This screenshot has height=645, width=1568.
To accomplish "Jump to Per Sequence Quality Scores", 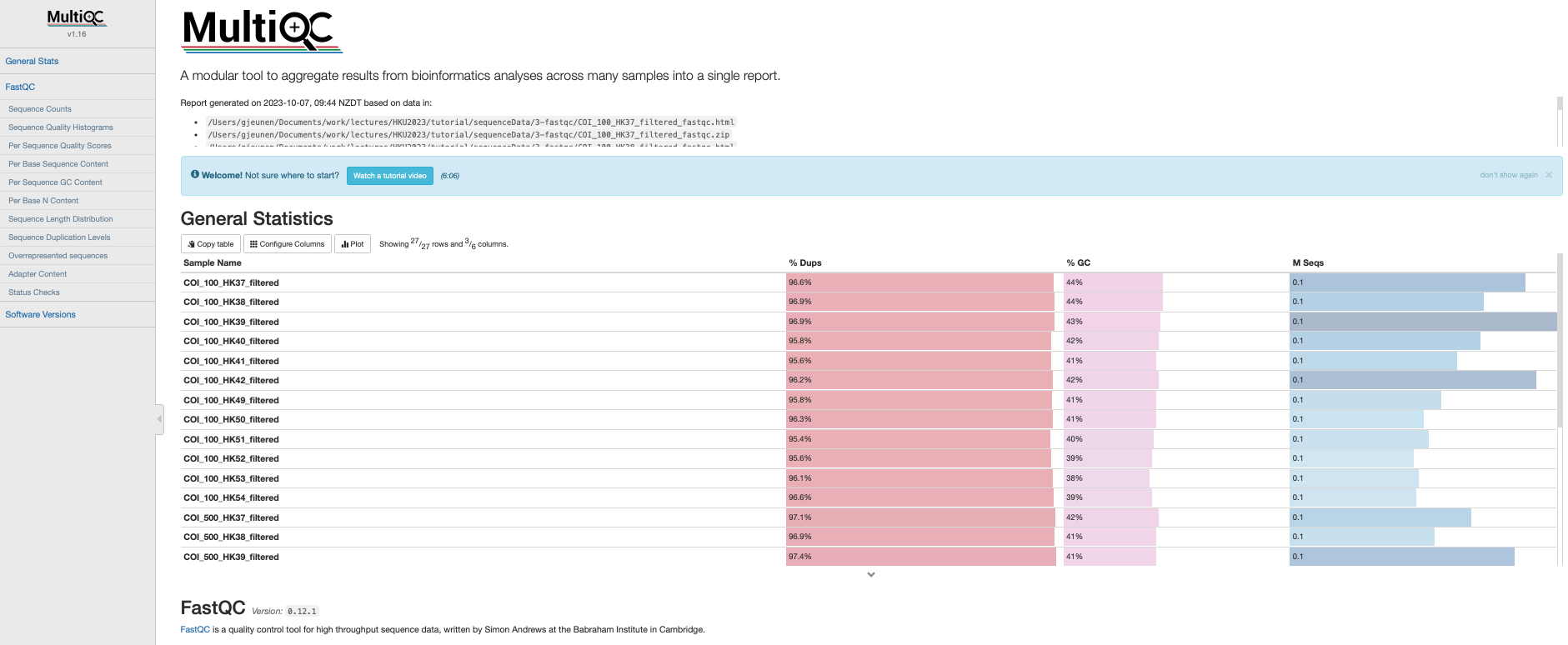I will (60, 146).
